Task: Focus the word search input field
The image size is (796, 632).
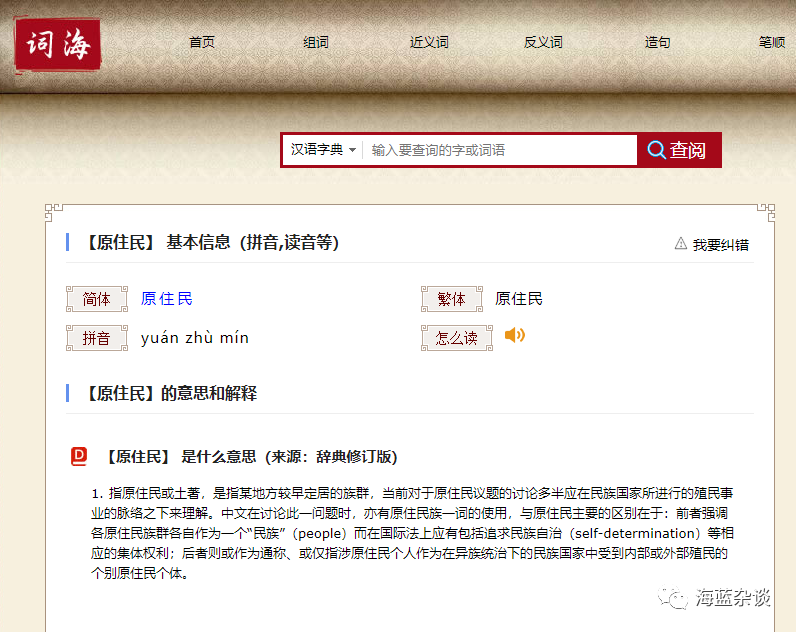Action: (500, 150)
